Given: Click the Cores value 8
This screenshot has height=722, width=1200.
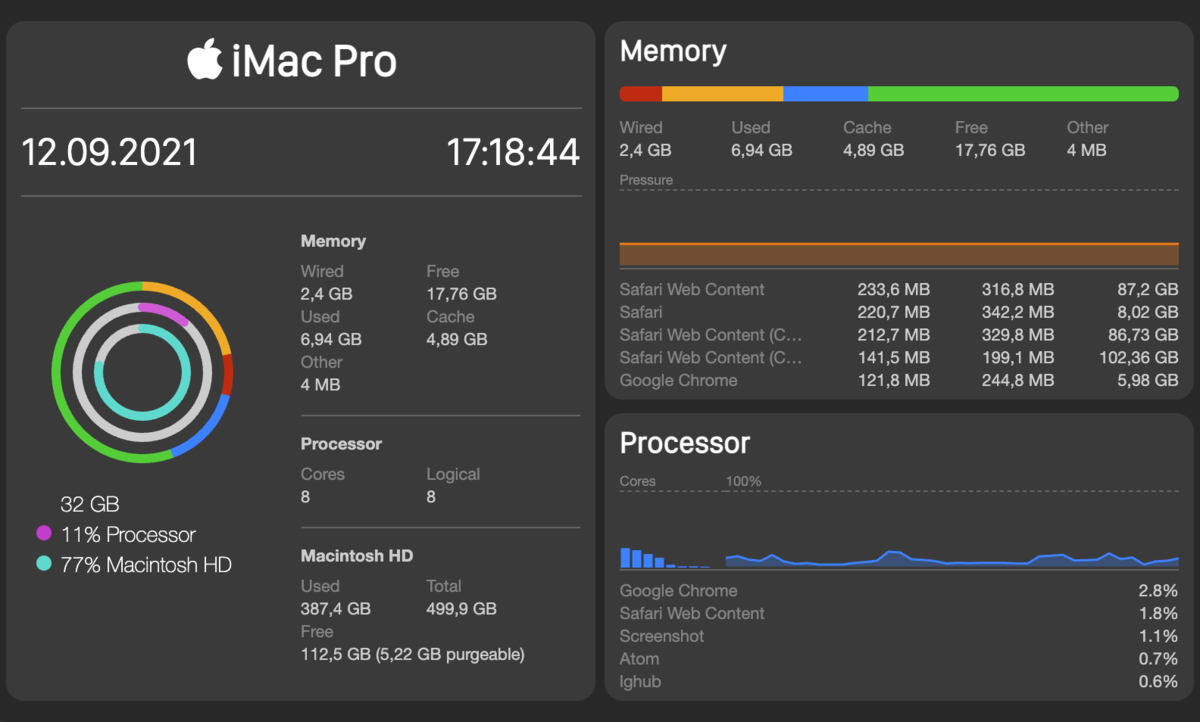Looking at the screenshot, I should (x=306, y=496).
